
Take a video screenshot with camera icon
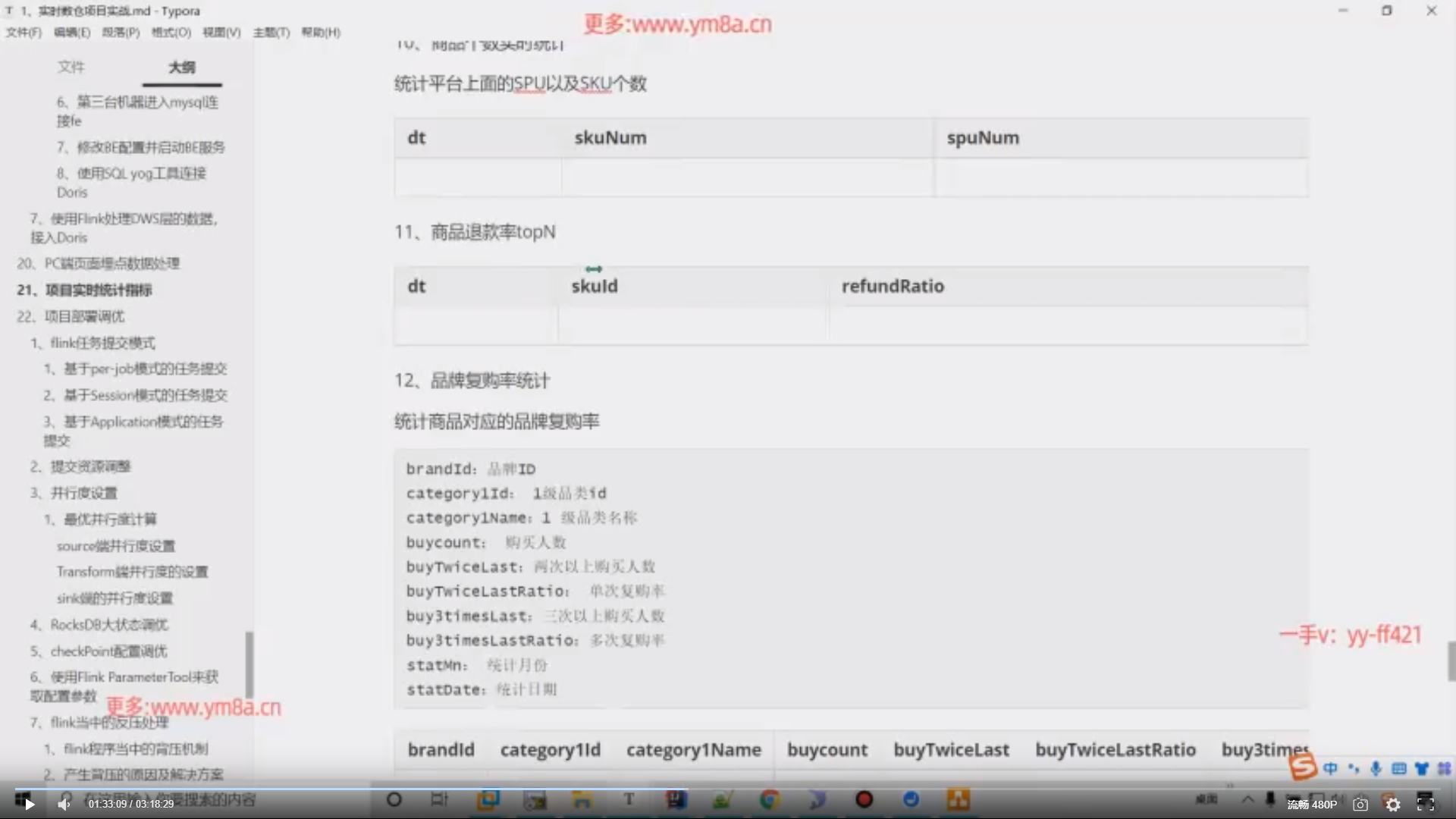coord(1360,805)
